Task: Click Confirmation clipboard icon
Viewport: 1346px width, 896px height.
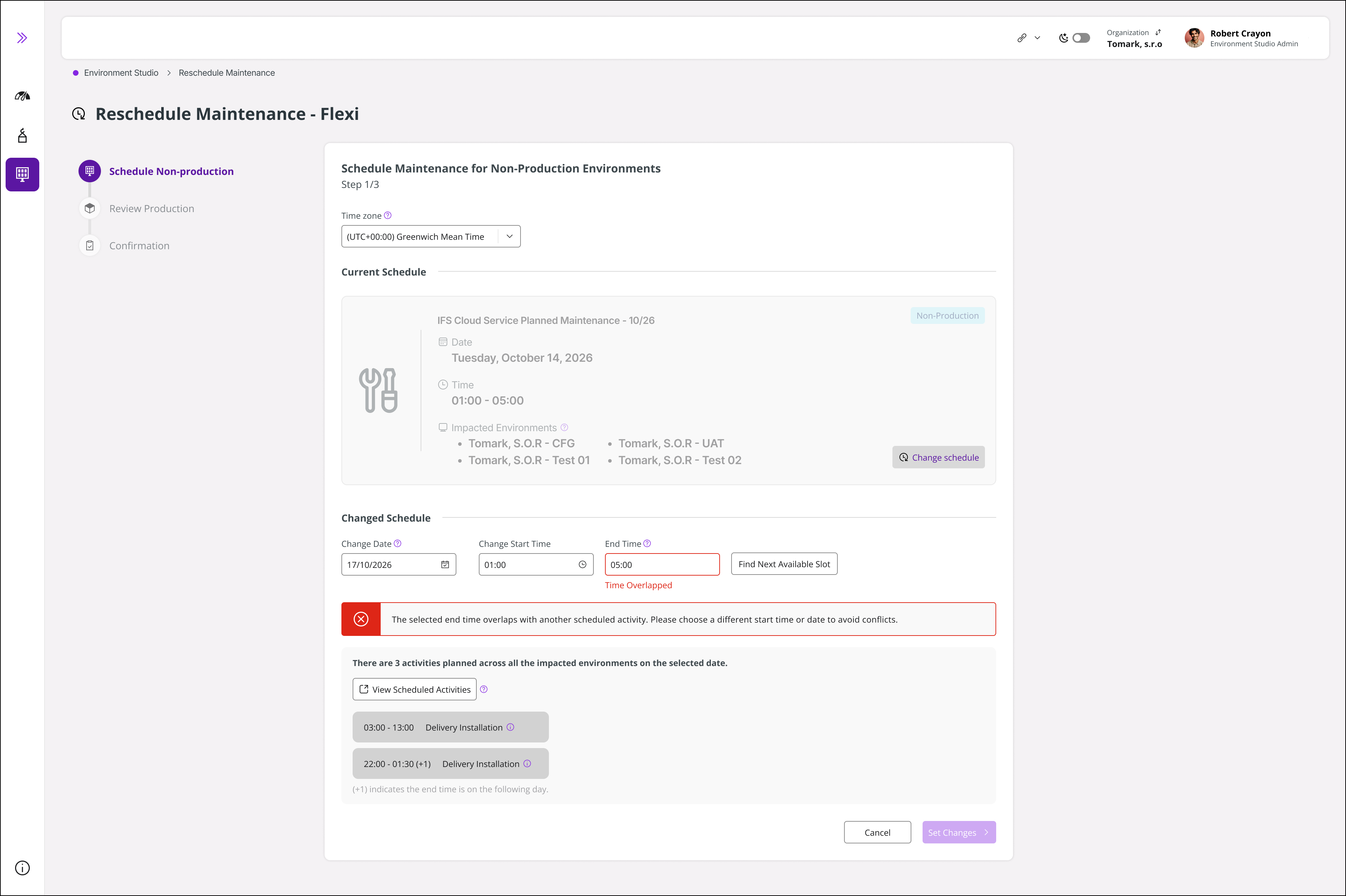Action: pyautogui.click(x=90, y=245)
